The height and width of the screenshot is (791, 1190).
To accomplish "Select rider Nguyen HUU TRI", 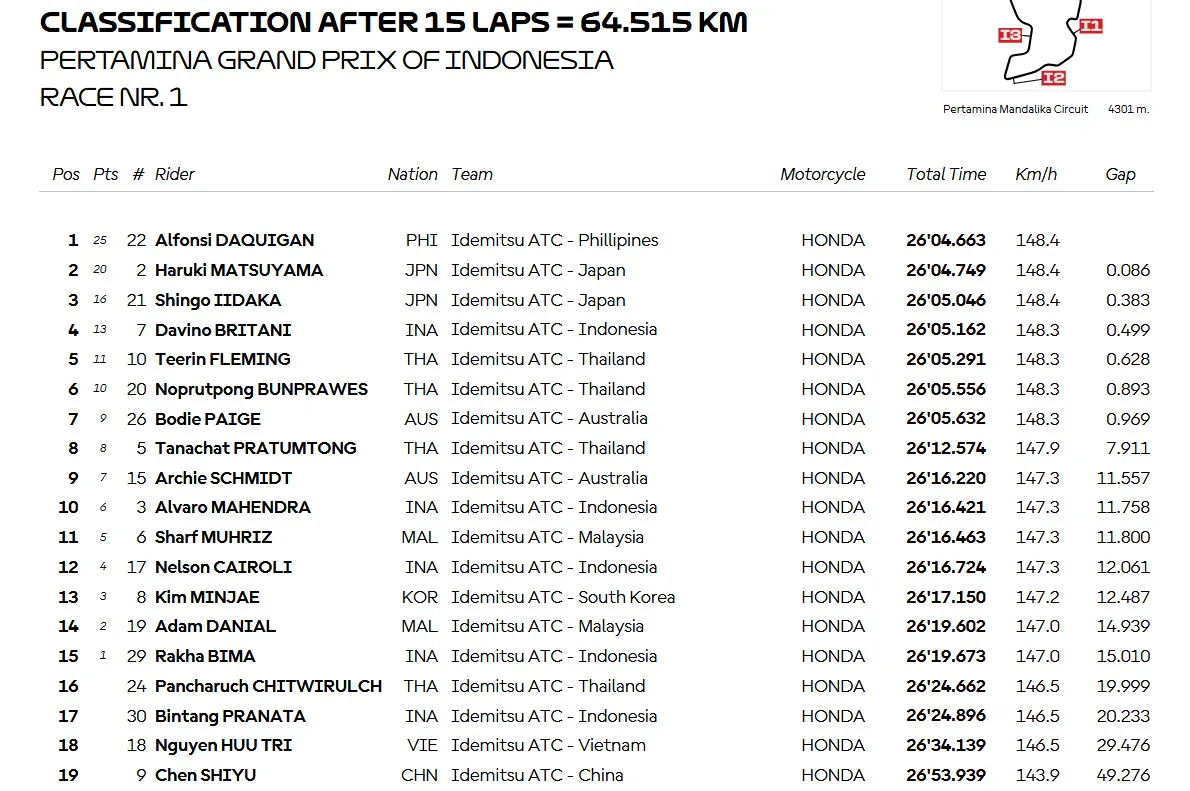I will [224, 745].
